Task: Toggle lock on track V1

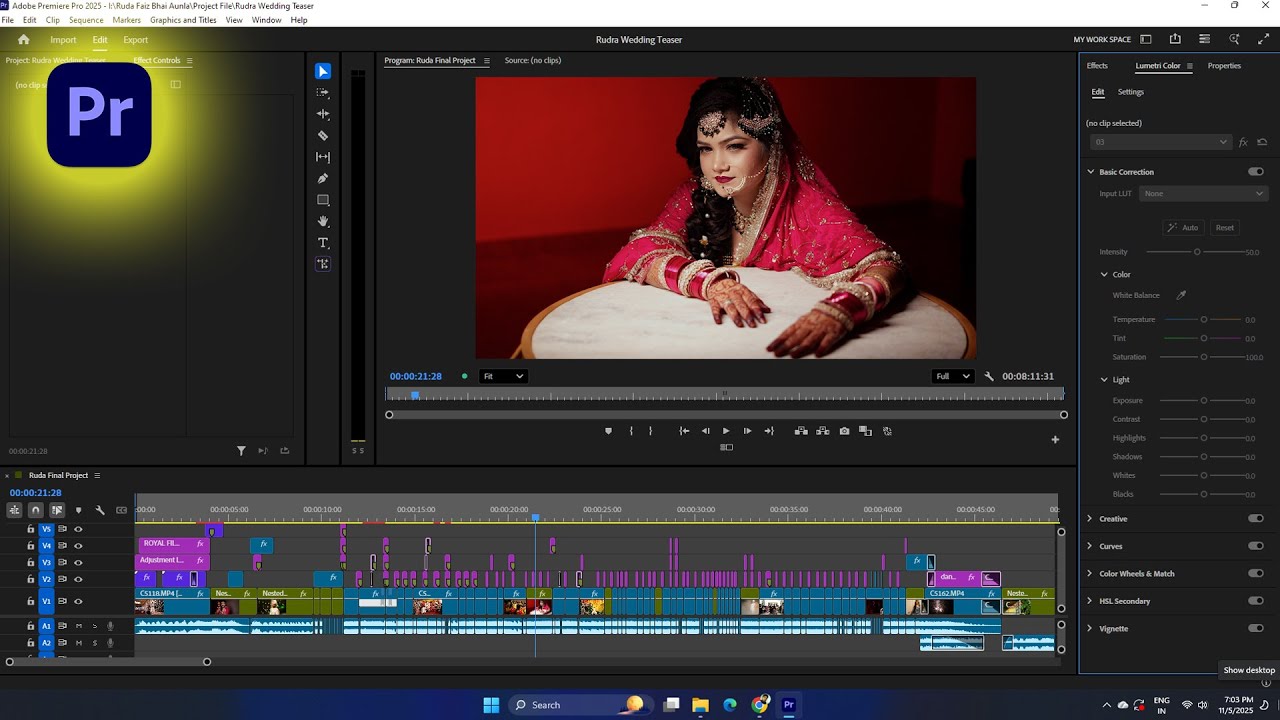Action: pos(30,601)
